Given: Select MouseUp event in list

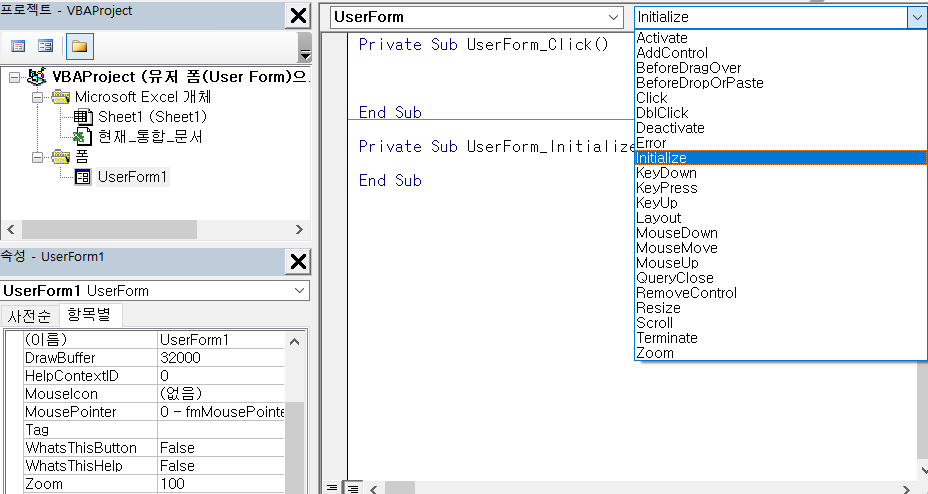Looking at the screenshot, I should 780,263.
